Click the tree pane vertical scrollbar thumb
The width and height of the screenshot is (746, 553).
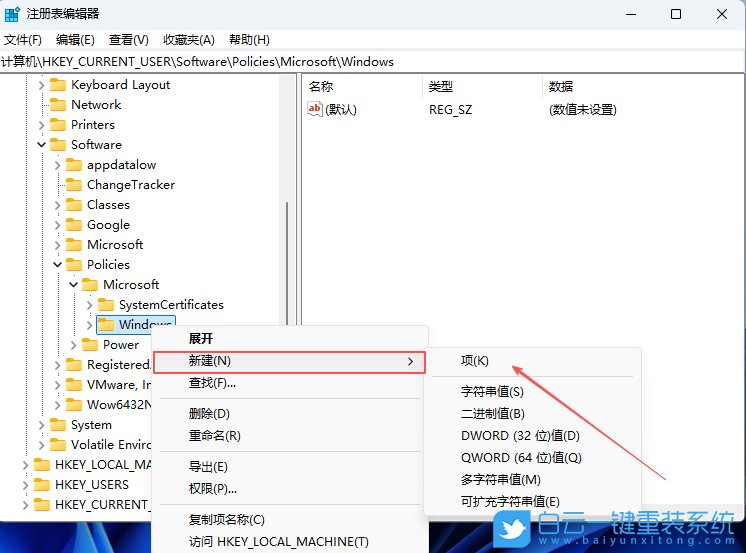[287, 263]
